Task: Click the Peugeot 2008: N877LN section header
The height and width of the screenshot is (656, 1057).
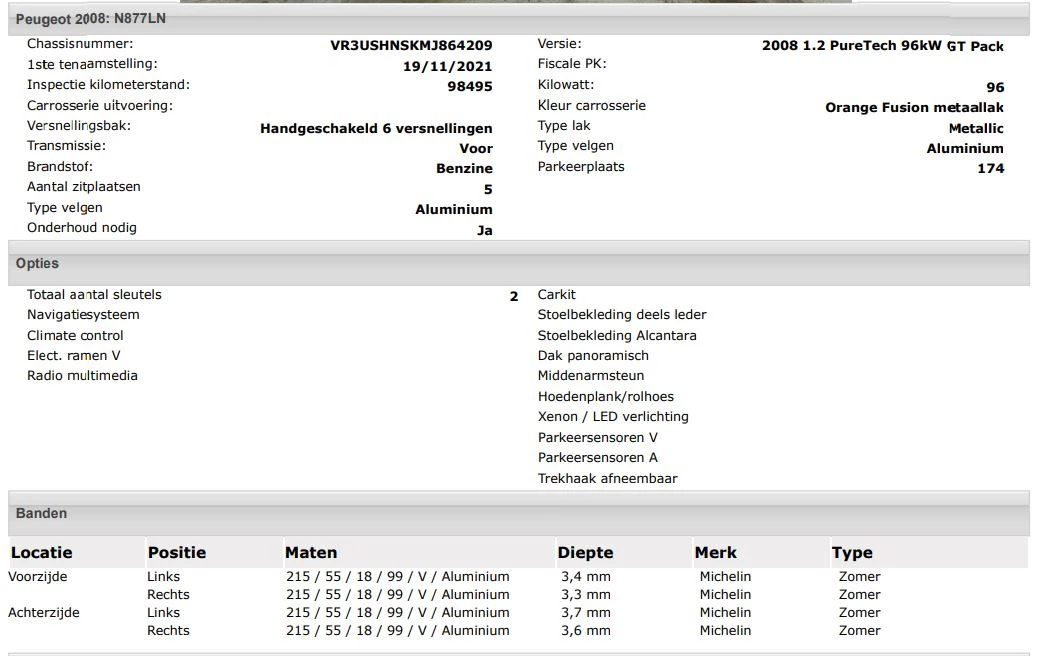Action: 90,19
